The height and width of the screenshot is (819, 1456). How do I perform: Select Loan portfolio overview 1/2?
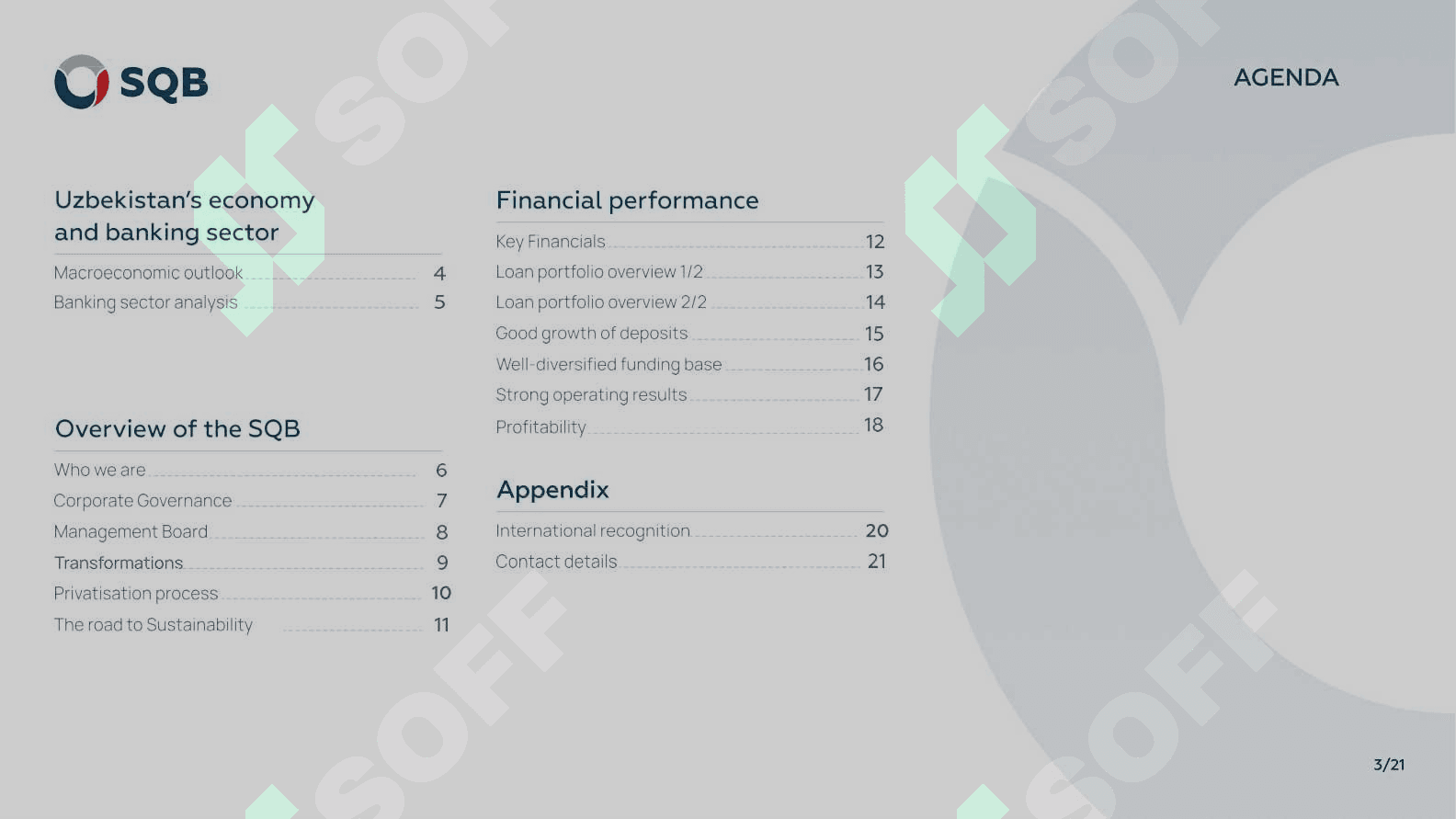(598, 272)
